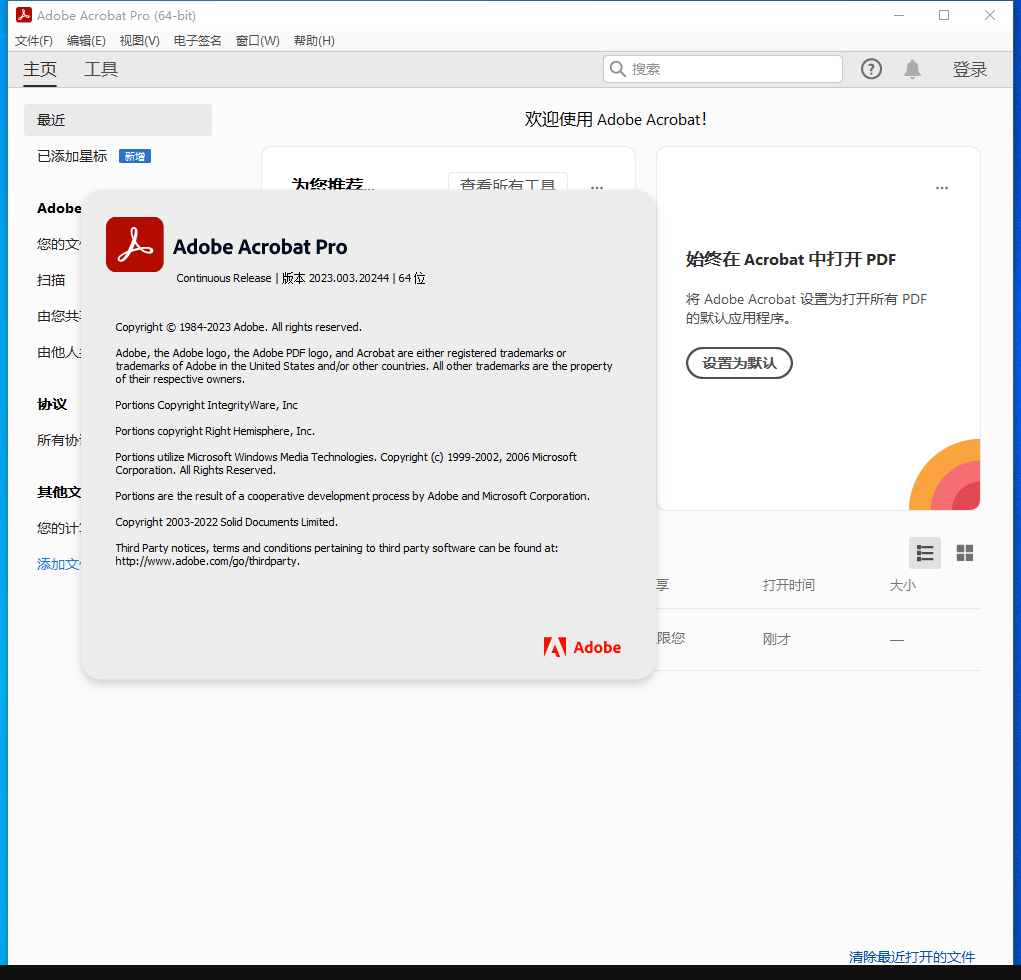Switch recent files to grid view

point(964,552)
